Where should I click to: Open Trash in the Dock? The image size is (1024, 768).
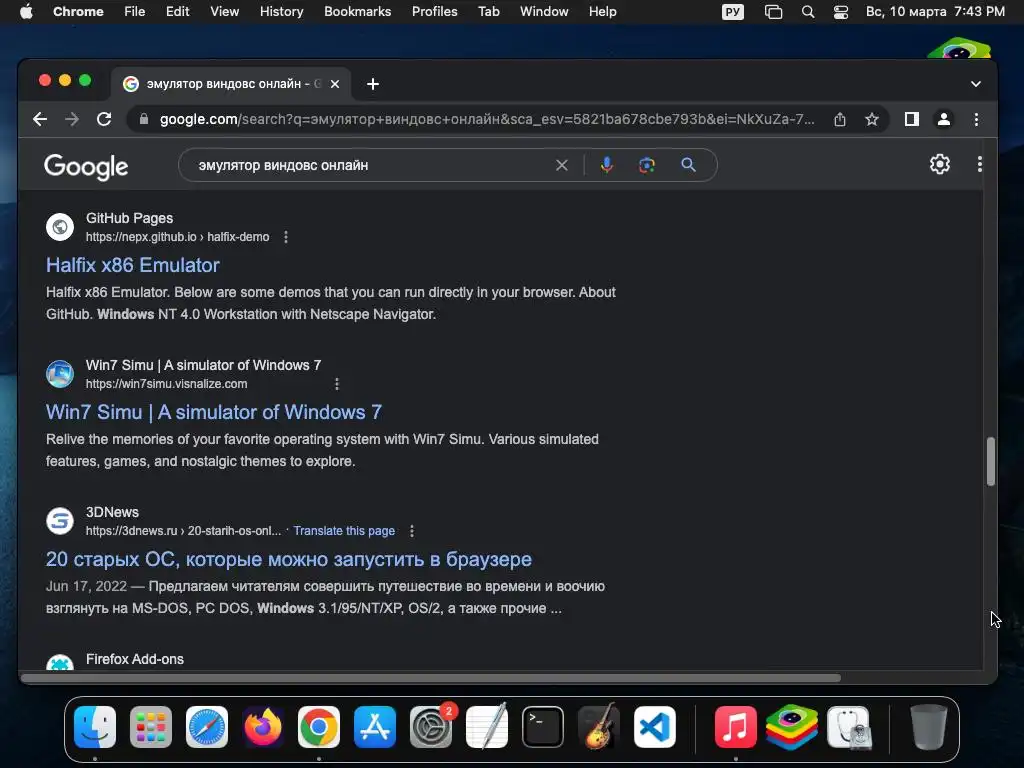pyautogui.click(x=928, y=727)
